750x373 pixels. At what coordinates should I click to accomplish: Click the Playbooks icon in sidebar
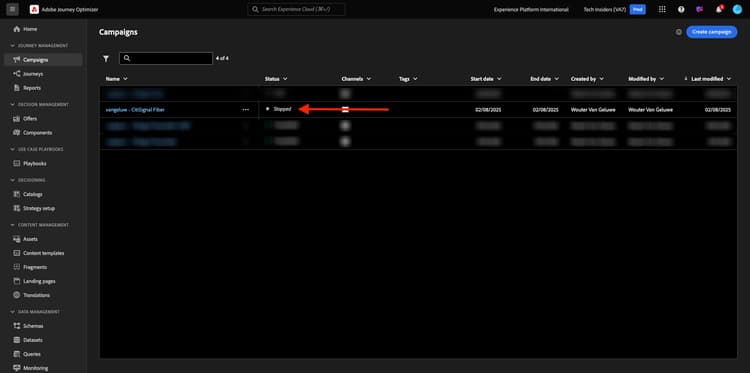17,164
